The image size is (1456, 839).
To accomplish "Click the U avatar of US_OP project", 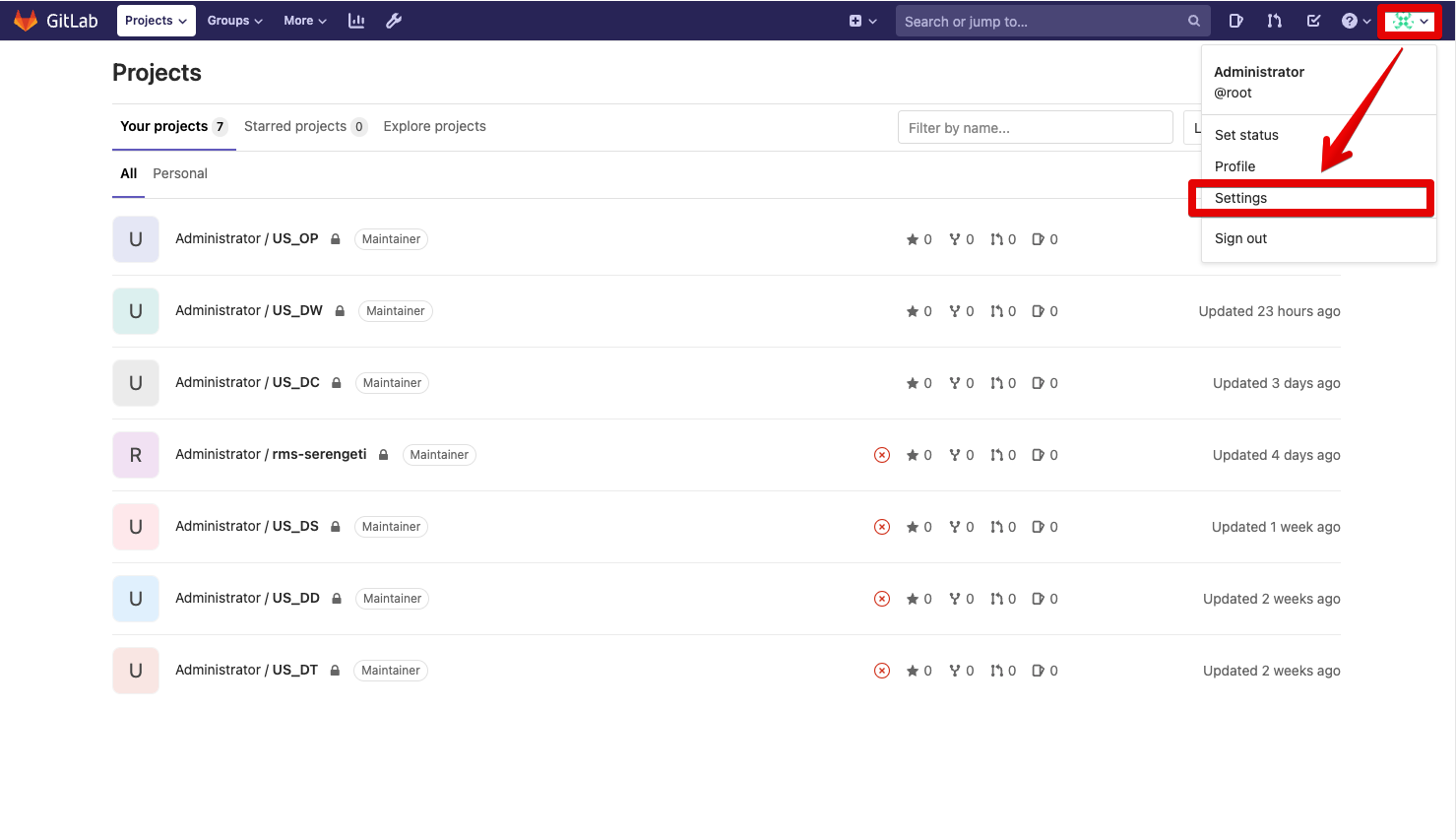I will [x=136, y=239].
